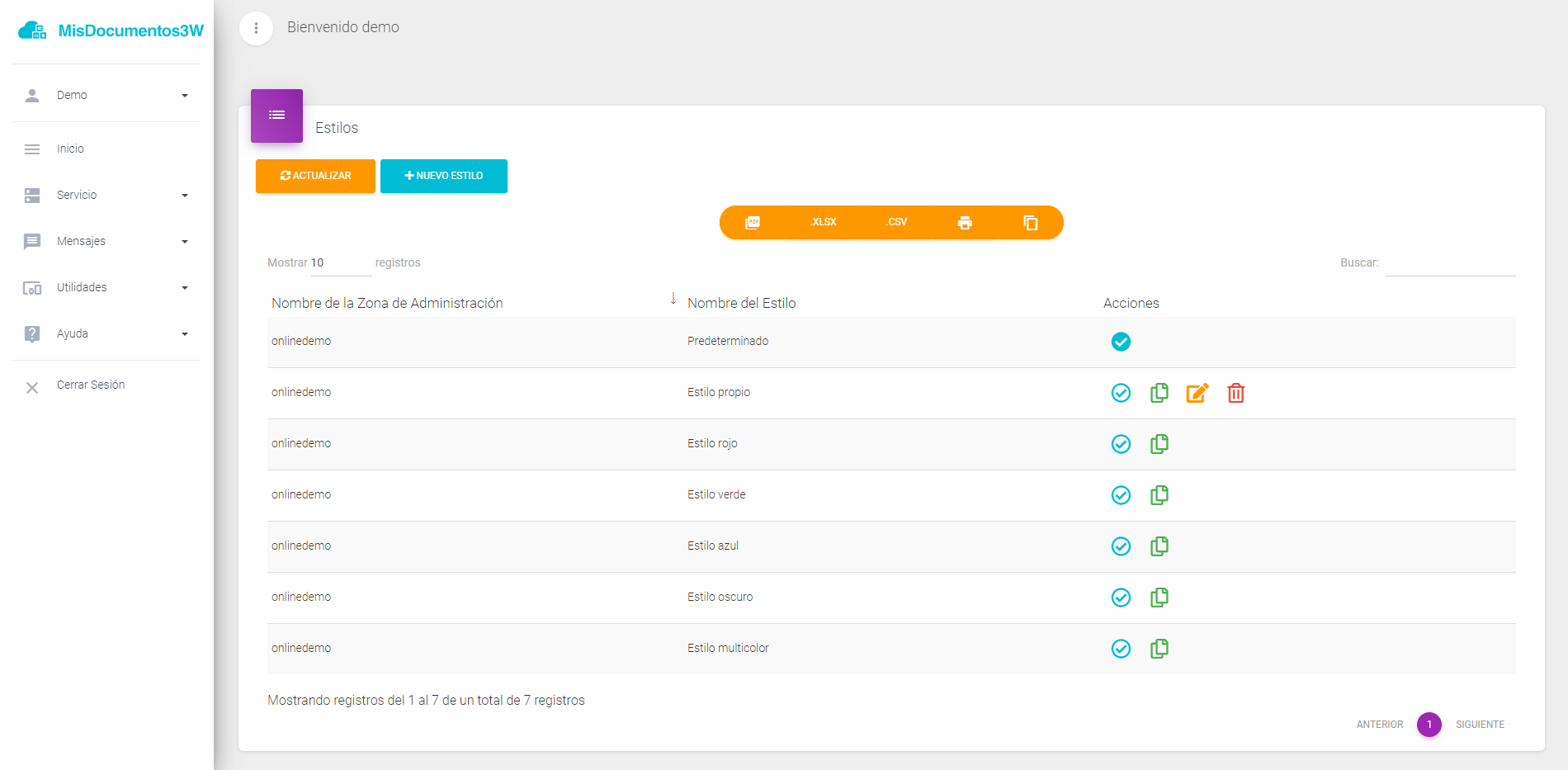Viewport: 1568px width, 770px height.
Task: Edit the Estilo propio style
Action: (x=1197, y=393)
